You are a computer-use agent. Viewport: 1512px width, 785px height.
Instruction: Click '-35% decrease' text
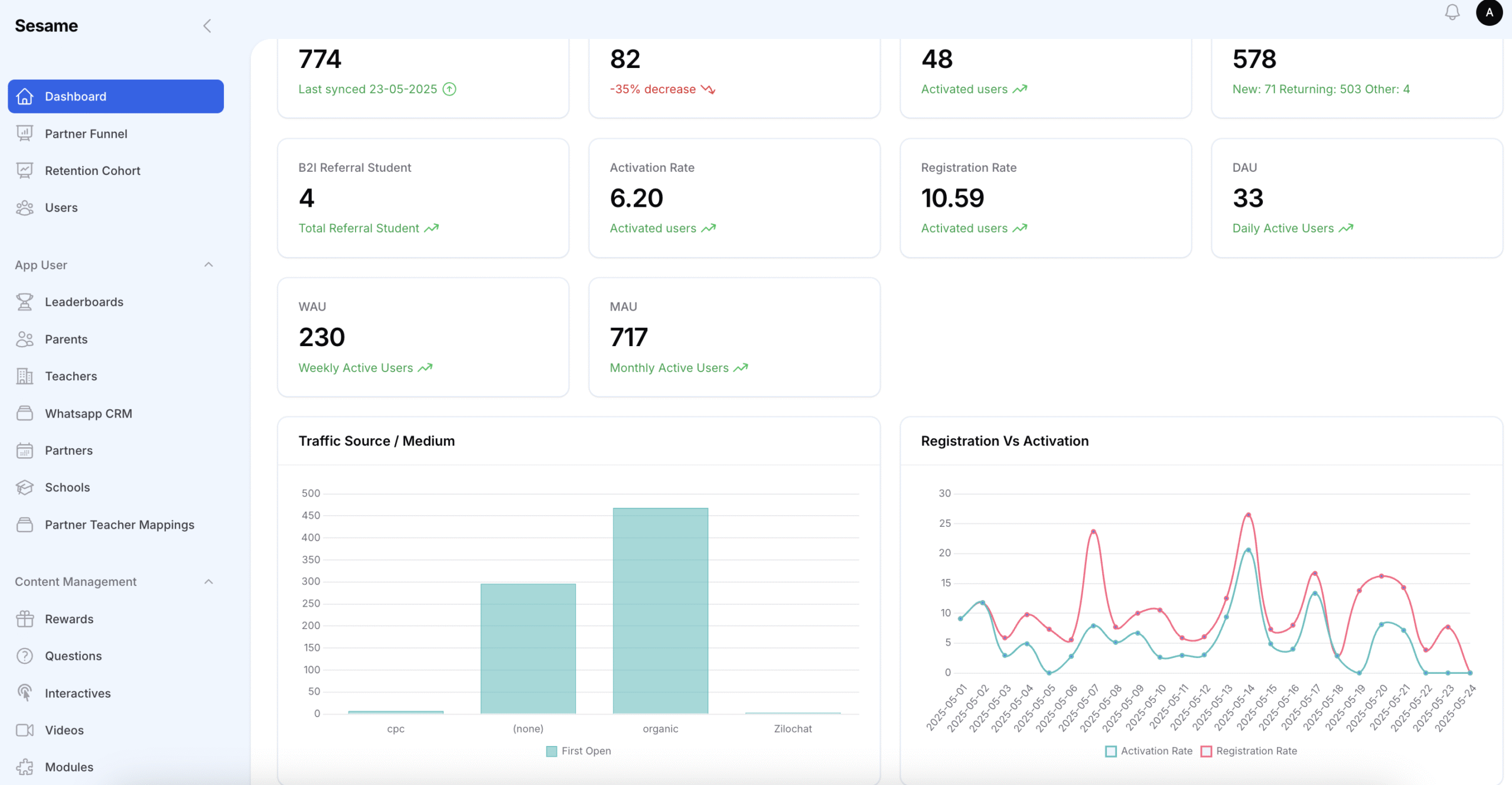tap(653, 89)
